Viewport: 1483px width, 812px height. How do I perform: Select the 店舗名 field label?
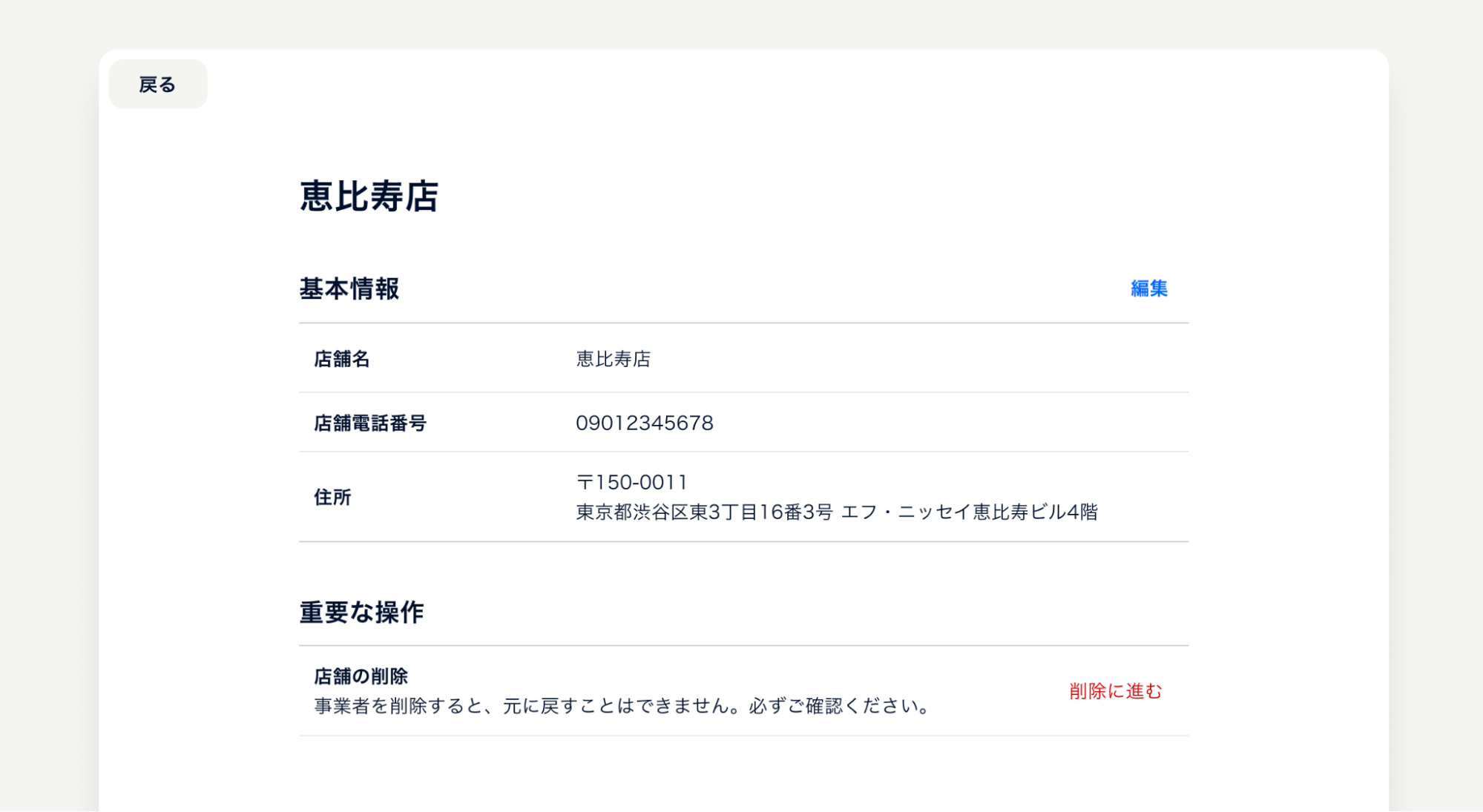[x=341, y=359]
